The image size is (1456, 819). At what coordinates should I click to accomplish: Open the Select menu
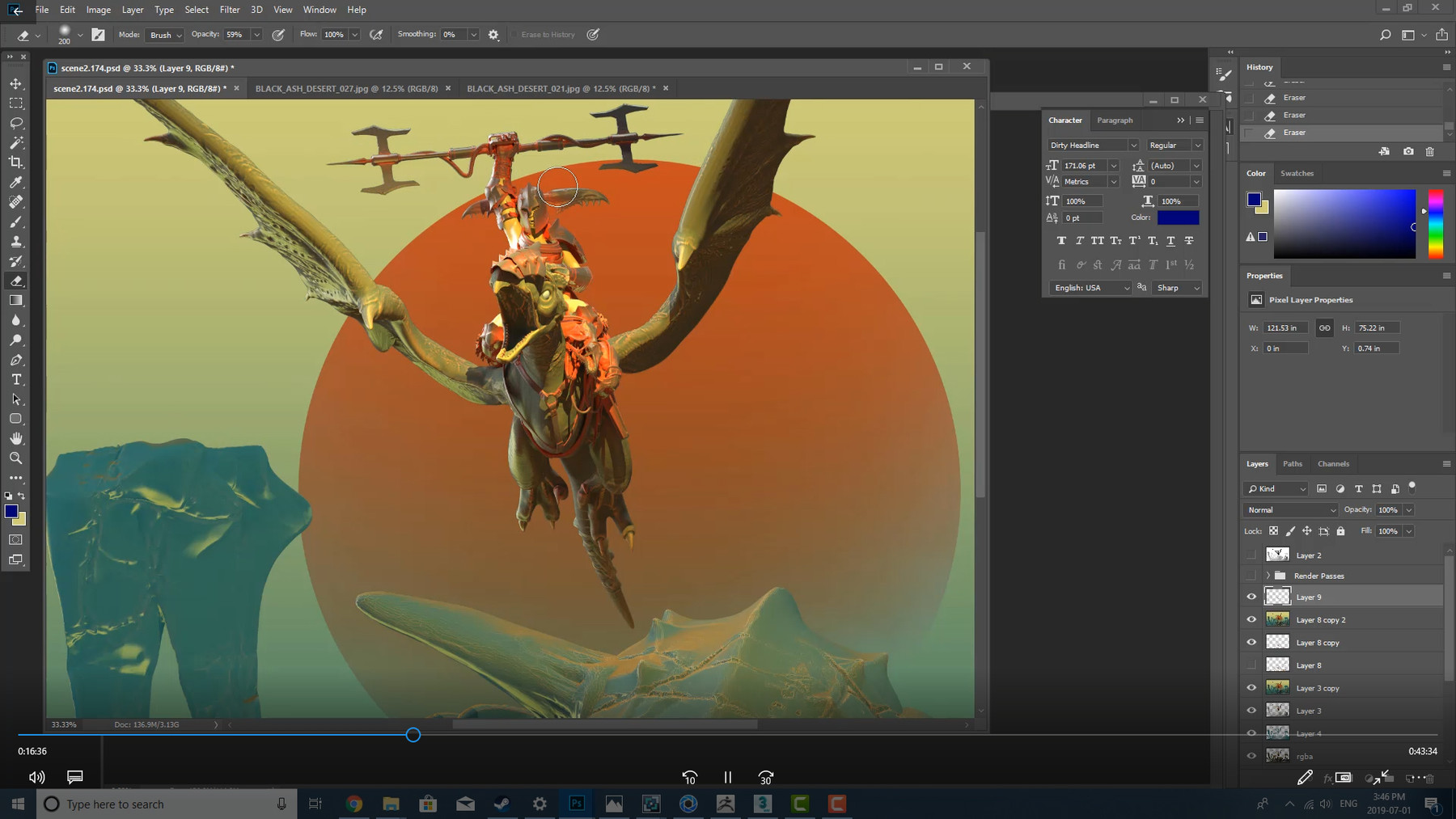pyautogui.click(x=197, y=10)
